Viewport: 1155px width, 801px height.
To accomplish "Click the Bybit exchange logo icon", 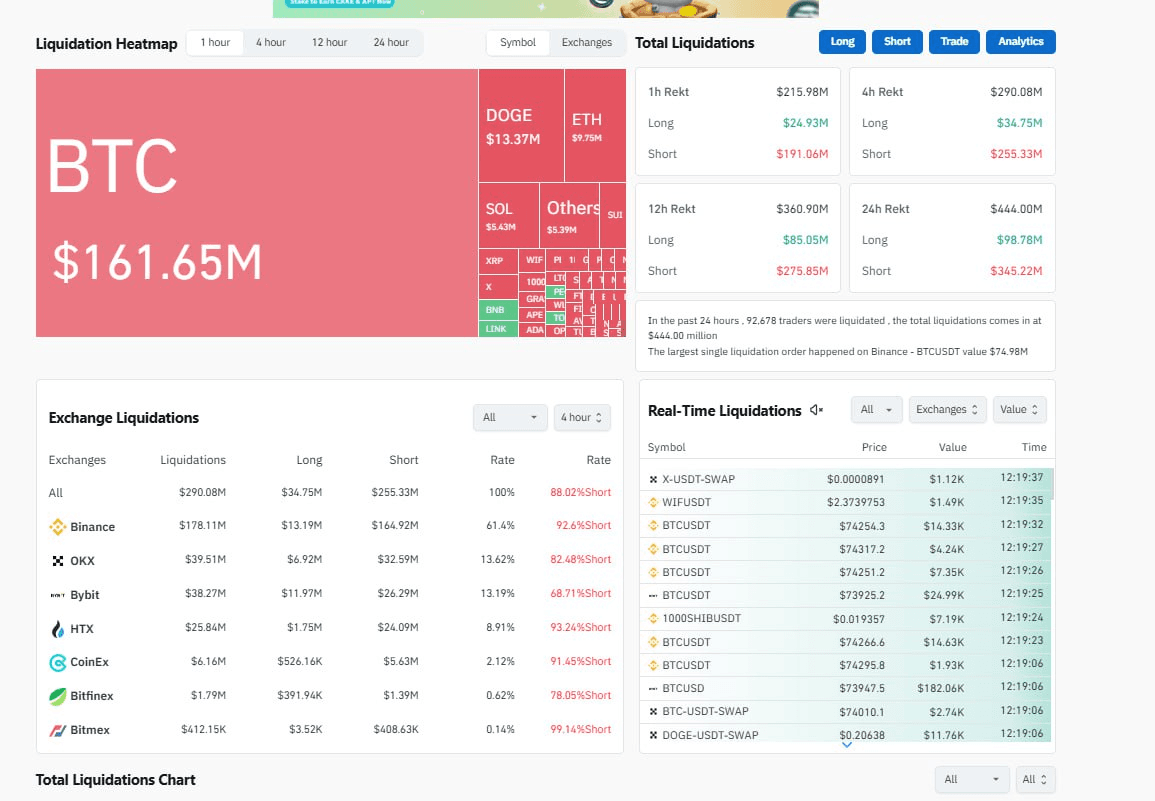I will click(58, 595).
